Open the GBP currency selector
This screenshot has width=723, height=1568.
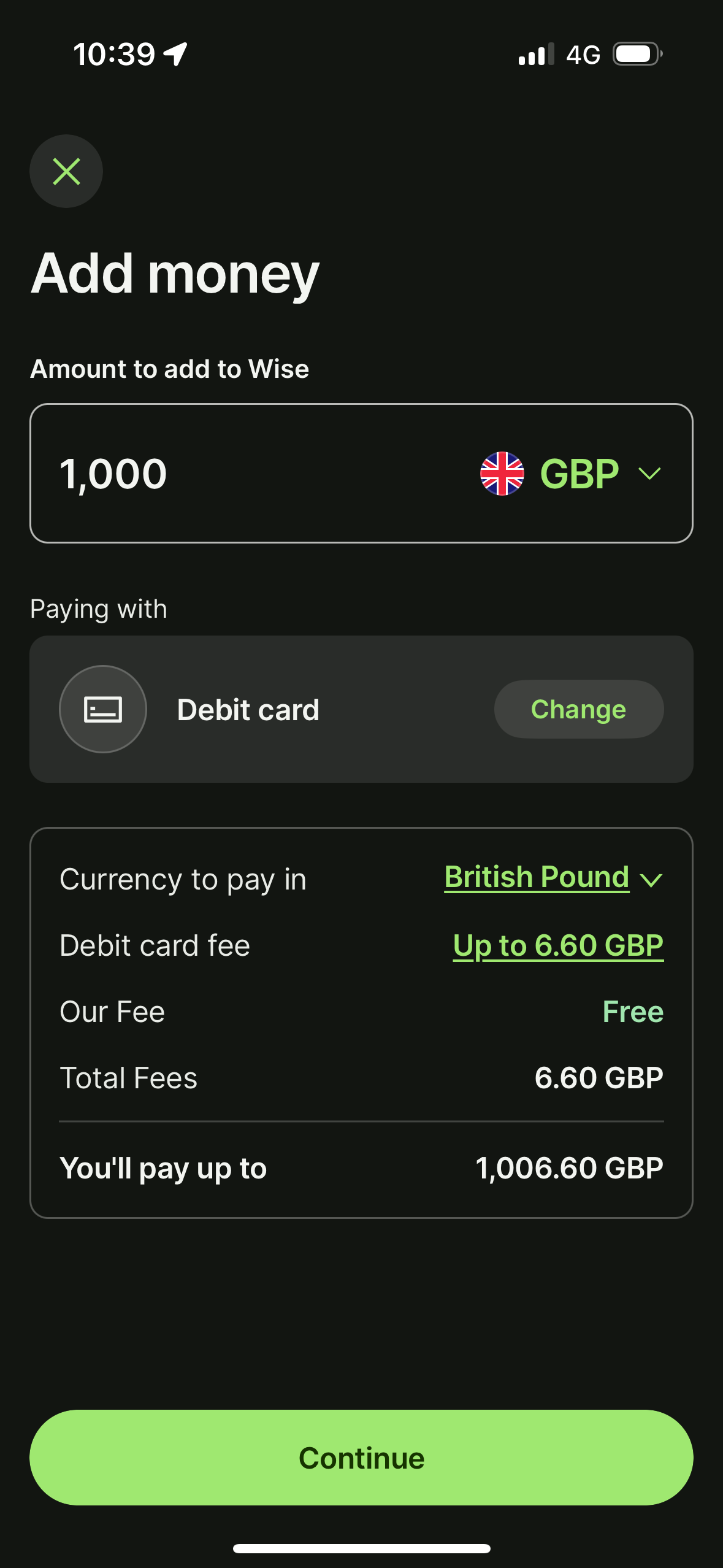tap(579, 474)
